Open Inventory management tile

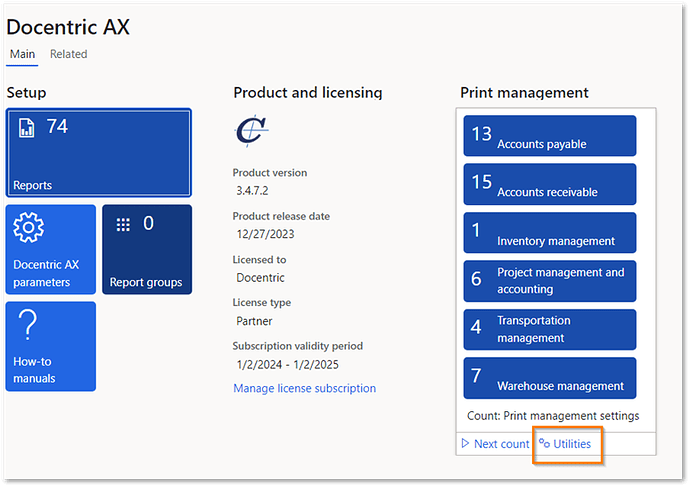550,233
